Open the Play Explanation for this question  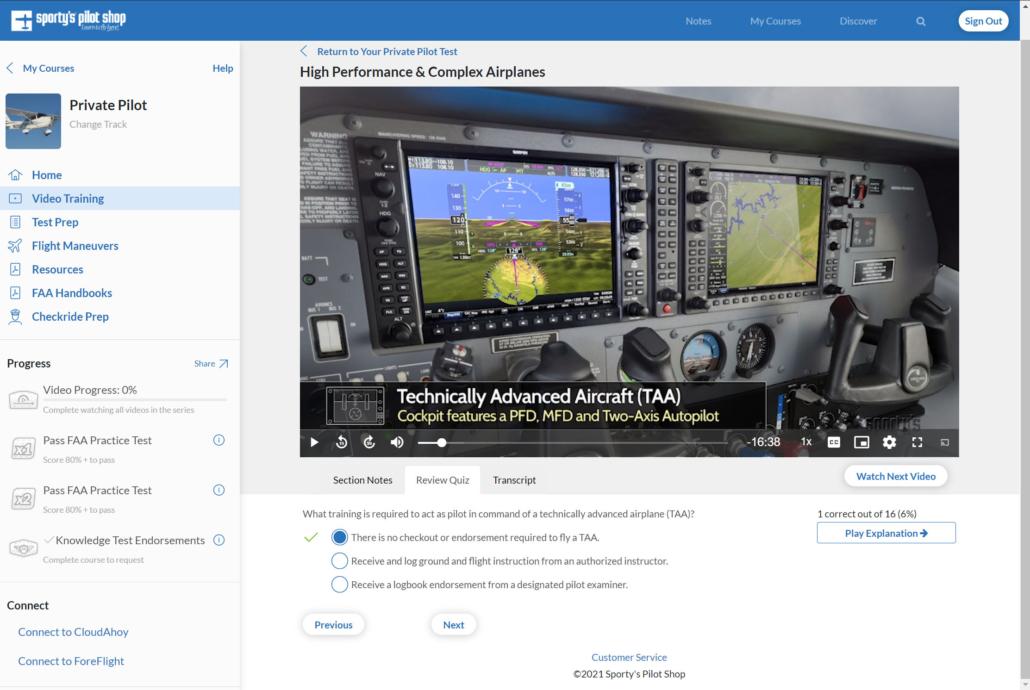[885, 533]
